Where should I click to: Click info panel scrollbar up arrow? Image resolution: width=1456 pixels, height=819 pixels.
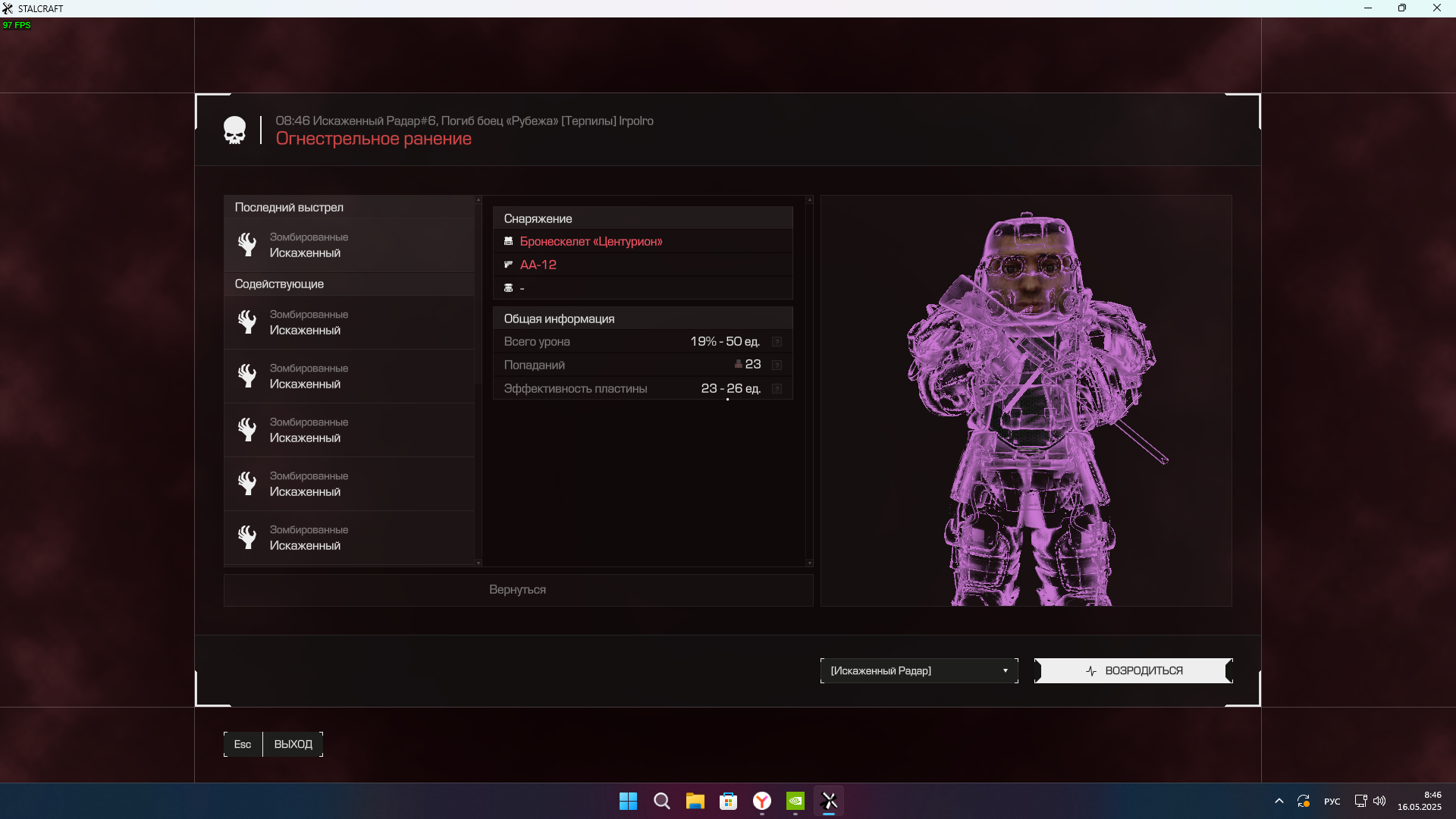[809, 199]
